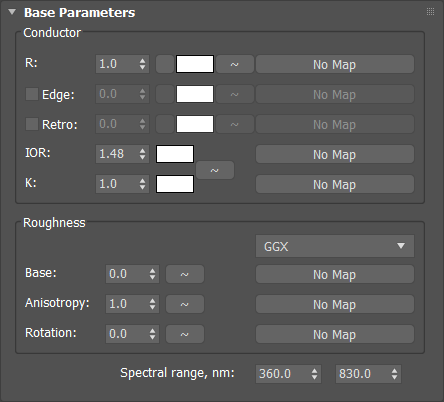Click the spinner arrows on 830.0 spectral field

pos(394,374)
